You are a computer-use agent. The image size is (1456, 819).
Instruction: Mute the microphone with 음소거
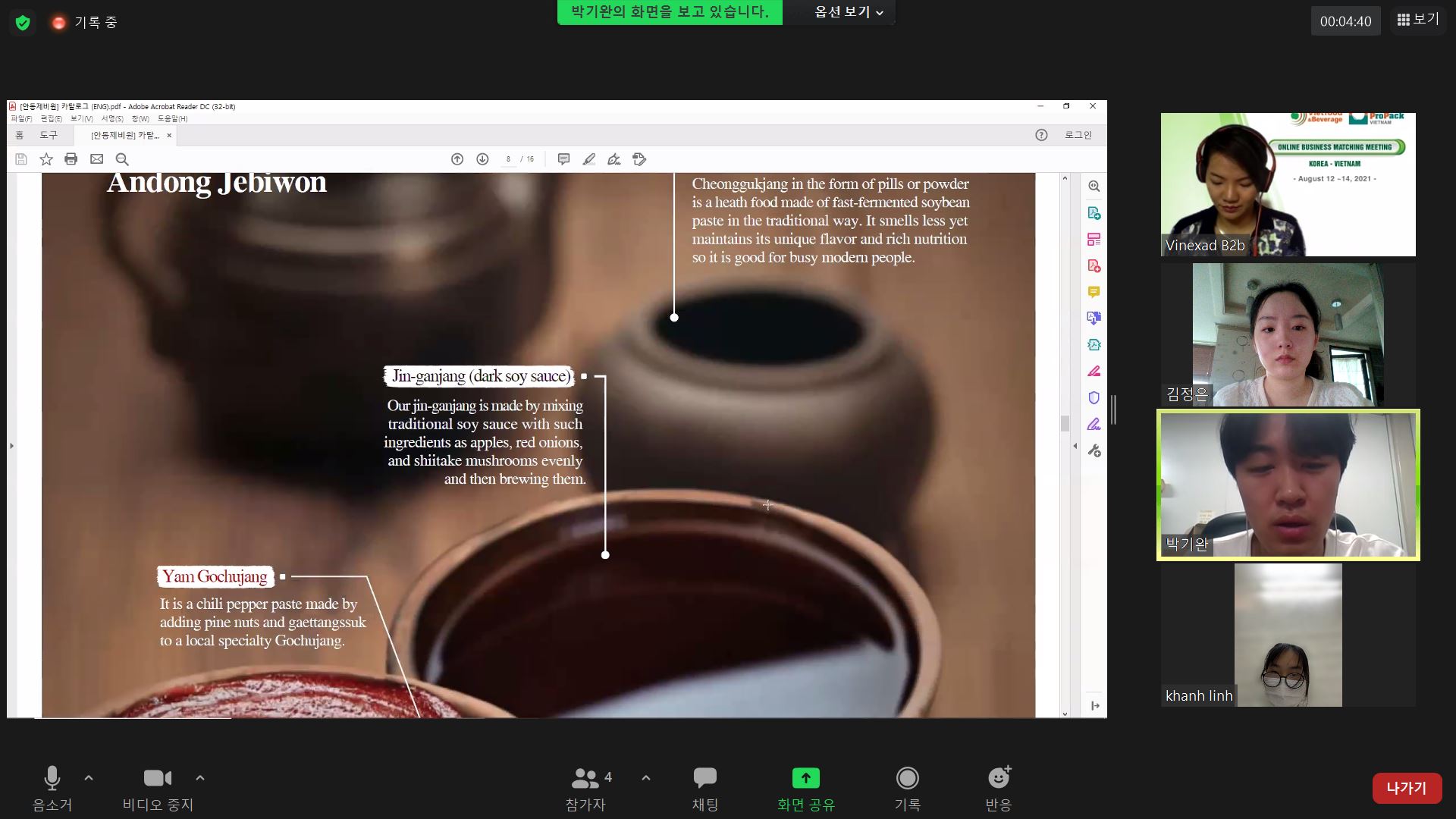click(52, 789)
